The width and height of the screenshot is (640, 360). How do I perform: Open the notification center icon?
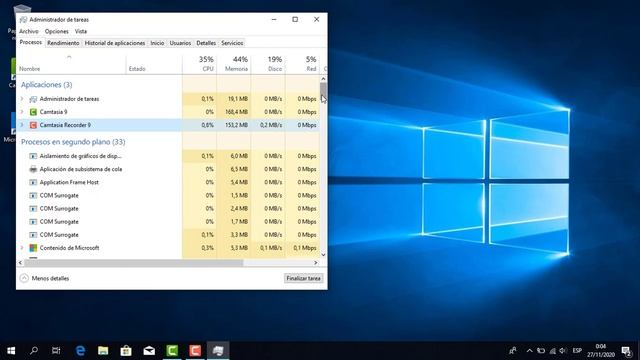click(627, 351)
